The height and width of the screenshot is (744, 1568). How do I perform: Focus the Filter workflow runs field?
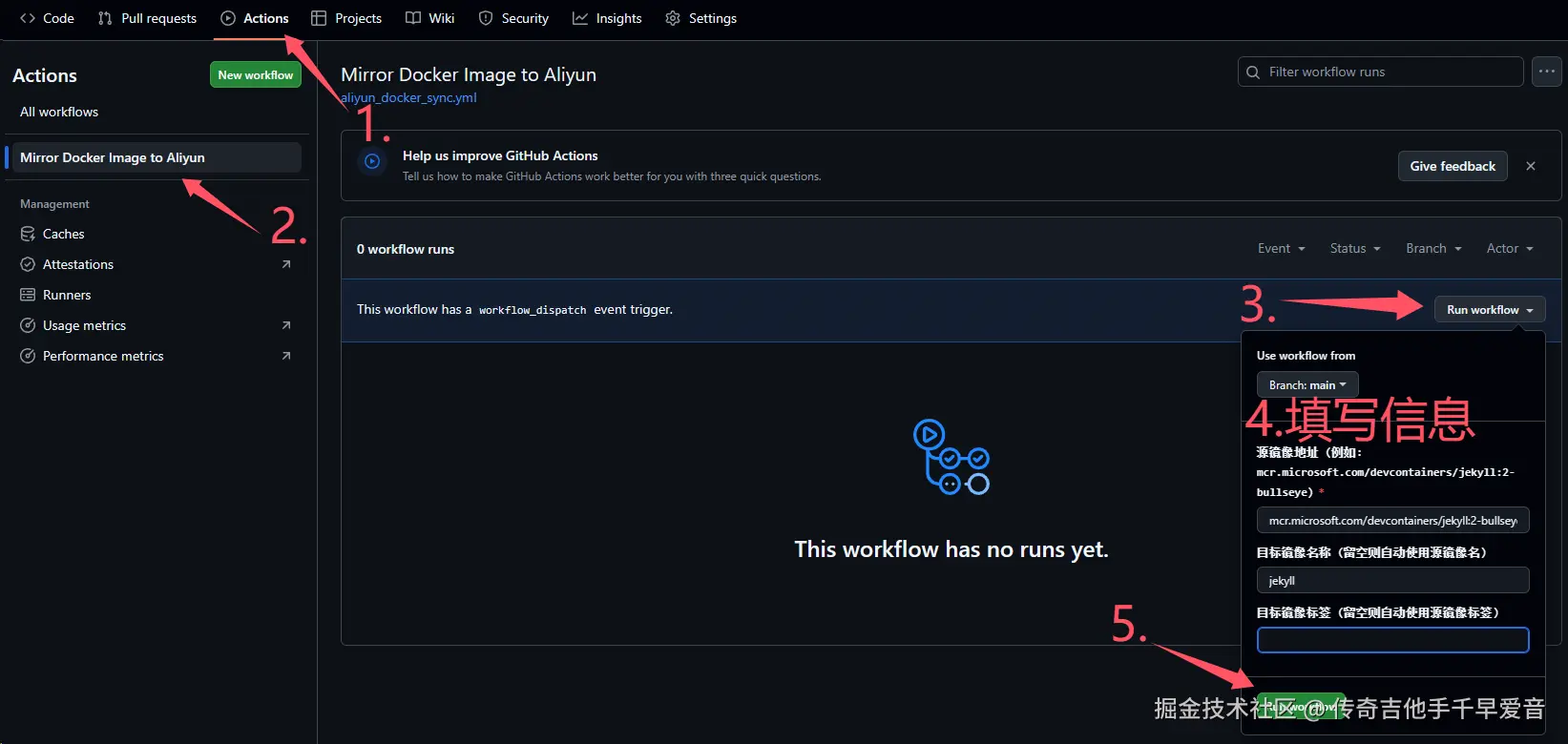[1380, 72]
